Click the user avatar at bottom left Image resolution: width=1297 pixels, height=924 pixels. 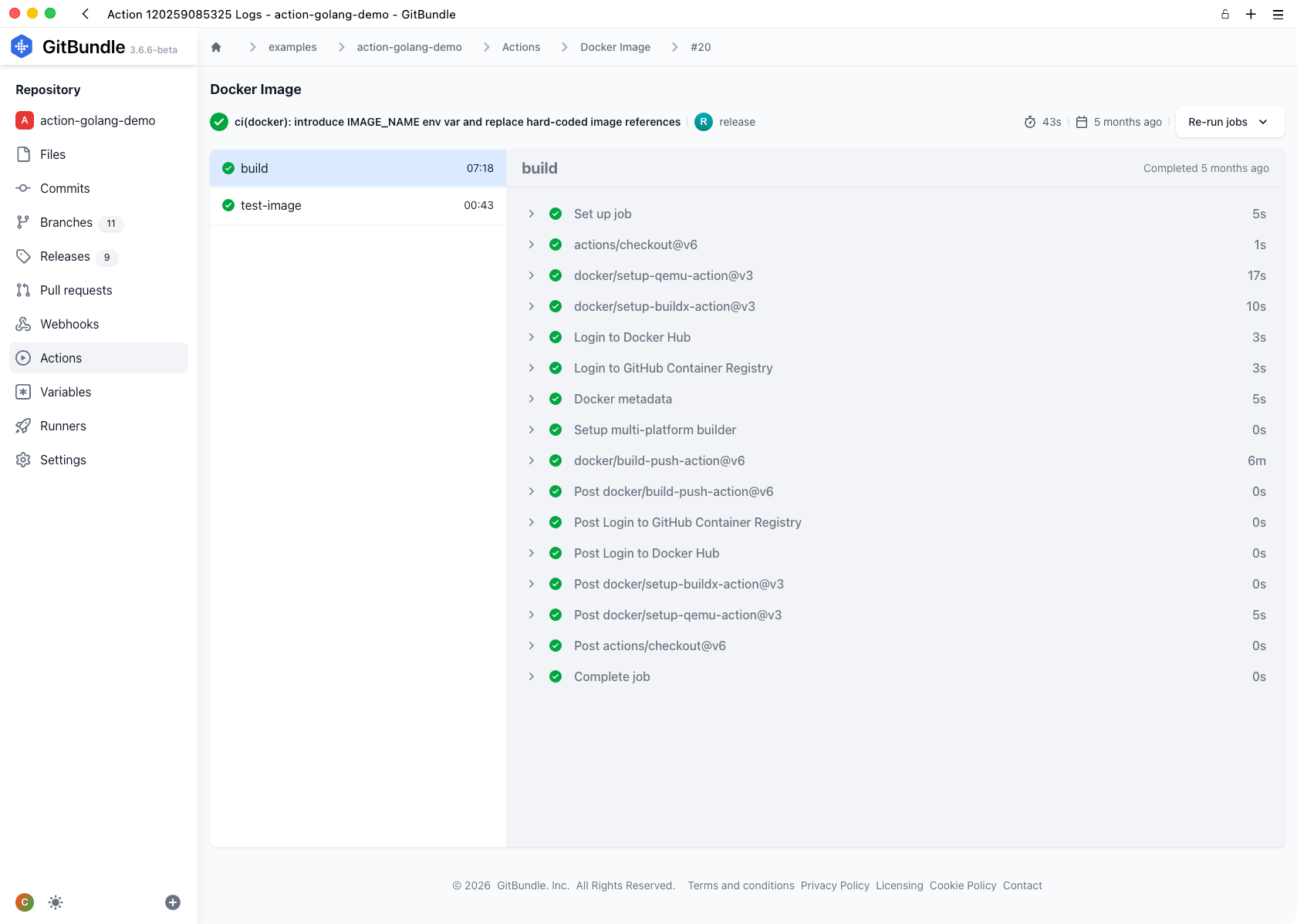click(x=25, y=902)
